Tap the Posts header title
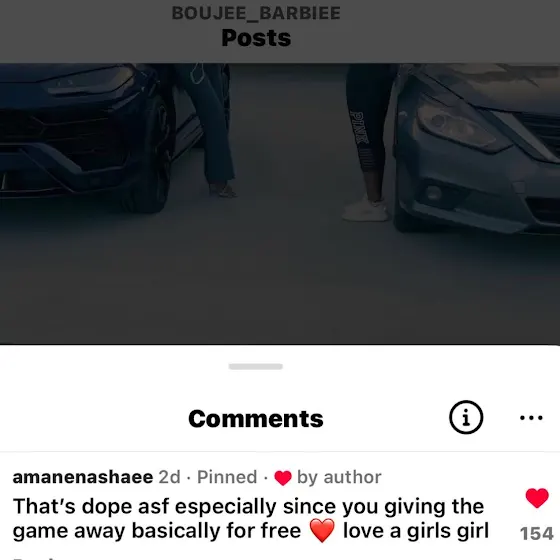 point(256,38)
